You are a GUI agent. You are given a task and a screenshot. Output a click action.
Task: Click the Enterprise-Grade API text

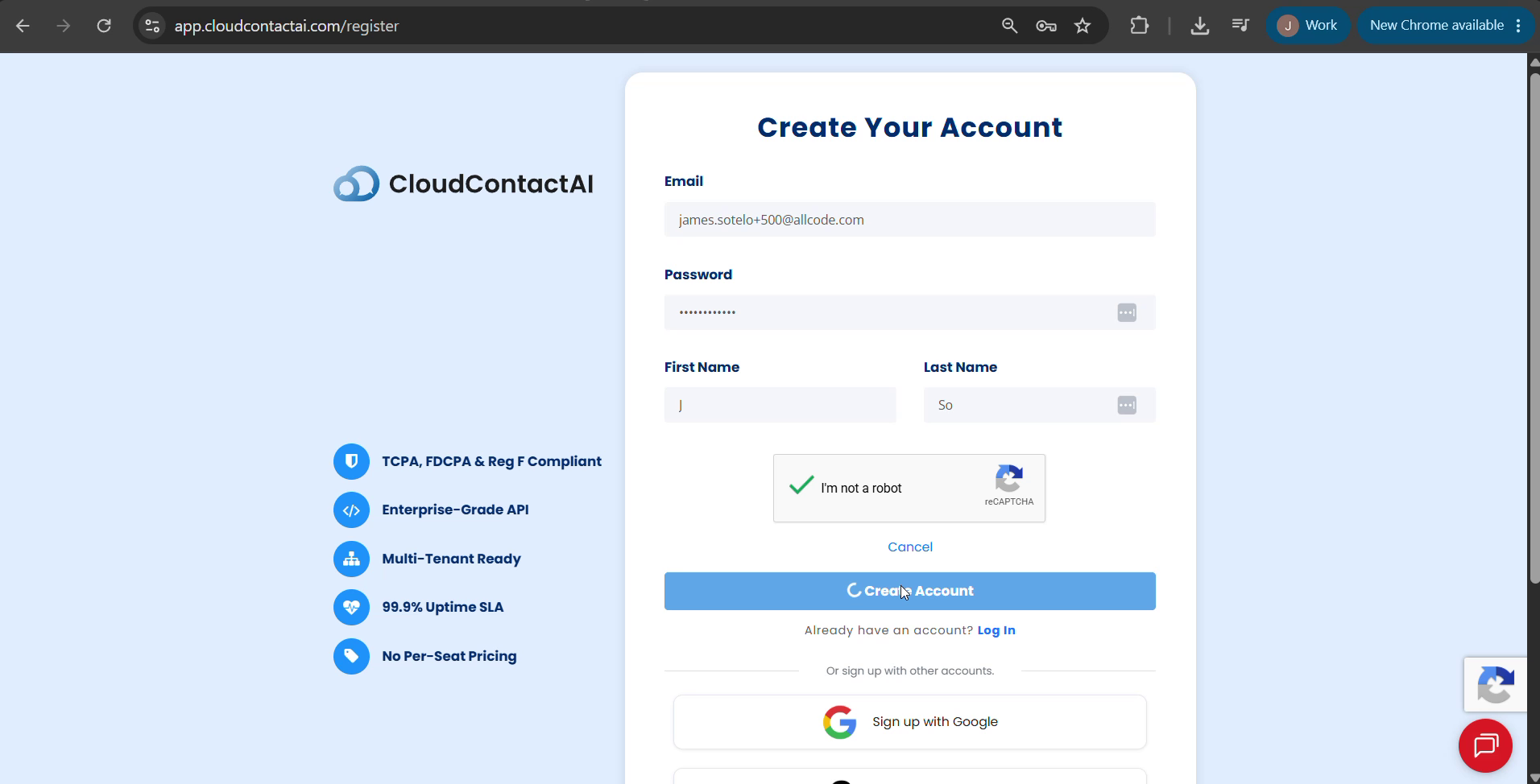[x=455, y=510]
